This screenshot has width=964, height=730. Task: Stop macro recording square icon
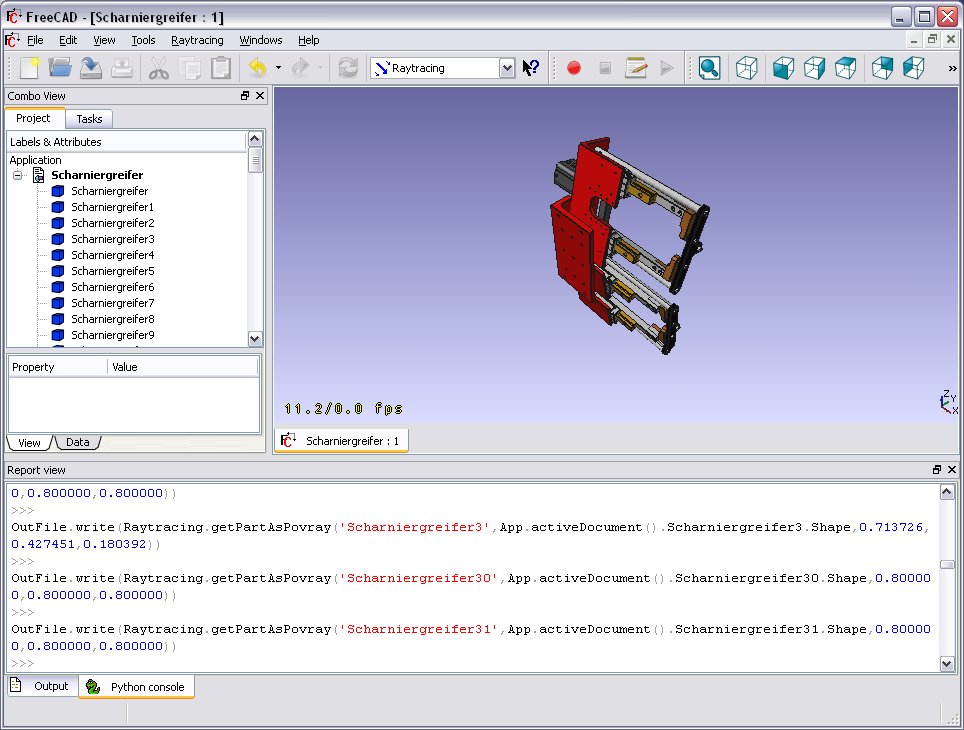click(605, 68)
